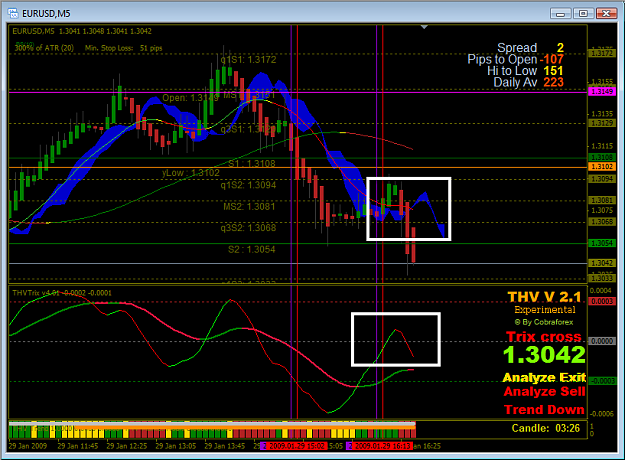Click the large green 1.3042 price readout
Screen dimensions: 625x460
coord(544,354)
